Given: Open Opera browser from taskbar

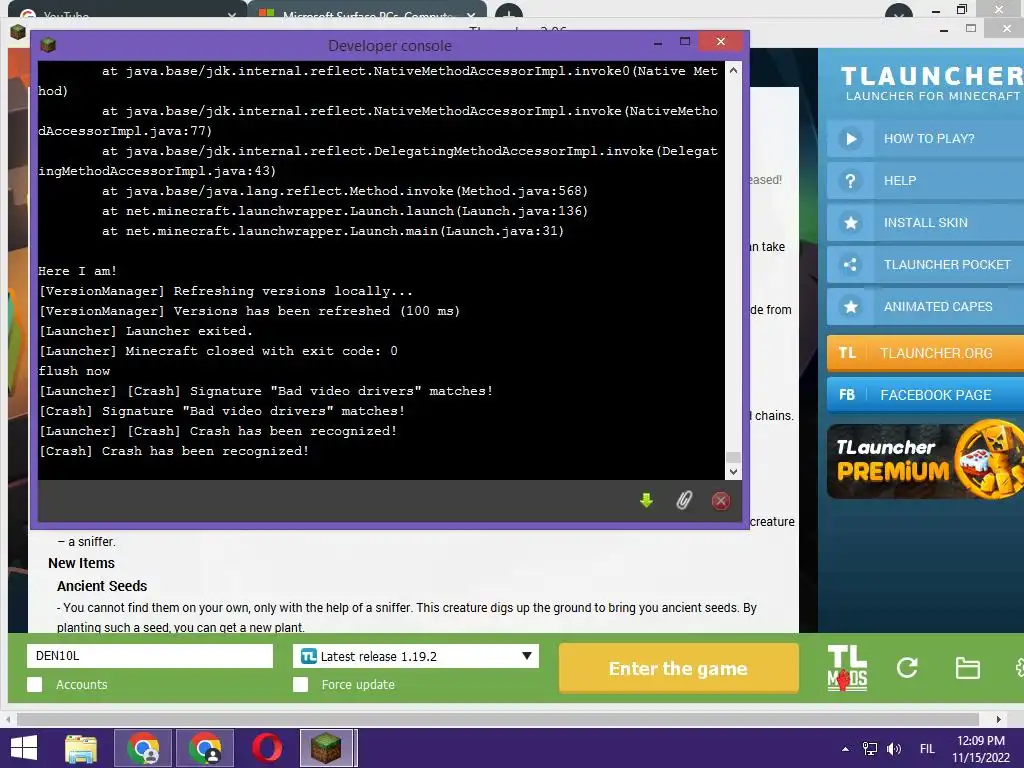Looking at the screenshot, I should click(x=267, y=748).
